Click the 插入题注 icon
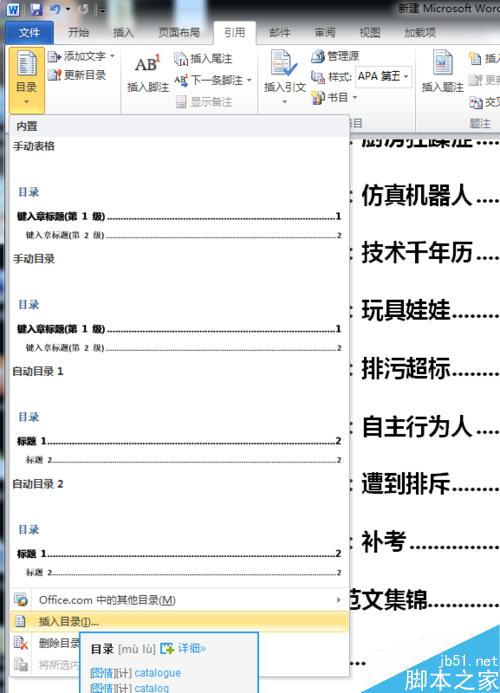The height and width of the screenshot is (693, 500). point(443,63)
